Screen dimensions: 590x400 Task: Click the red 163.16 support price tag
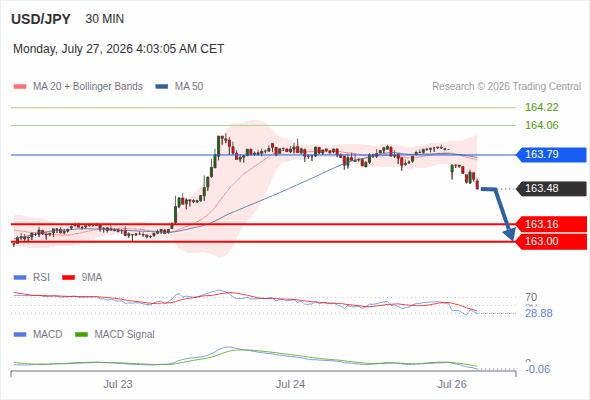click(551, 224)
